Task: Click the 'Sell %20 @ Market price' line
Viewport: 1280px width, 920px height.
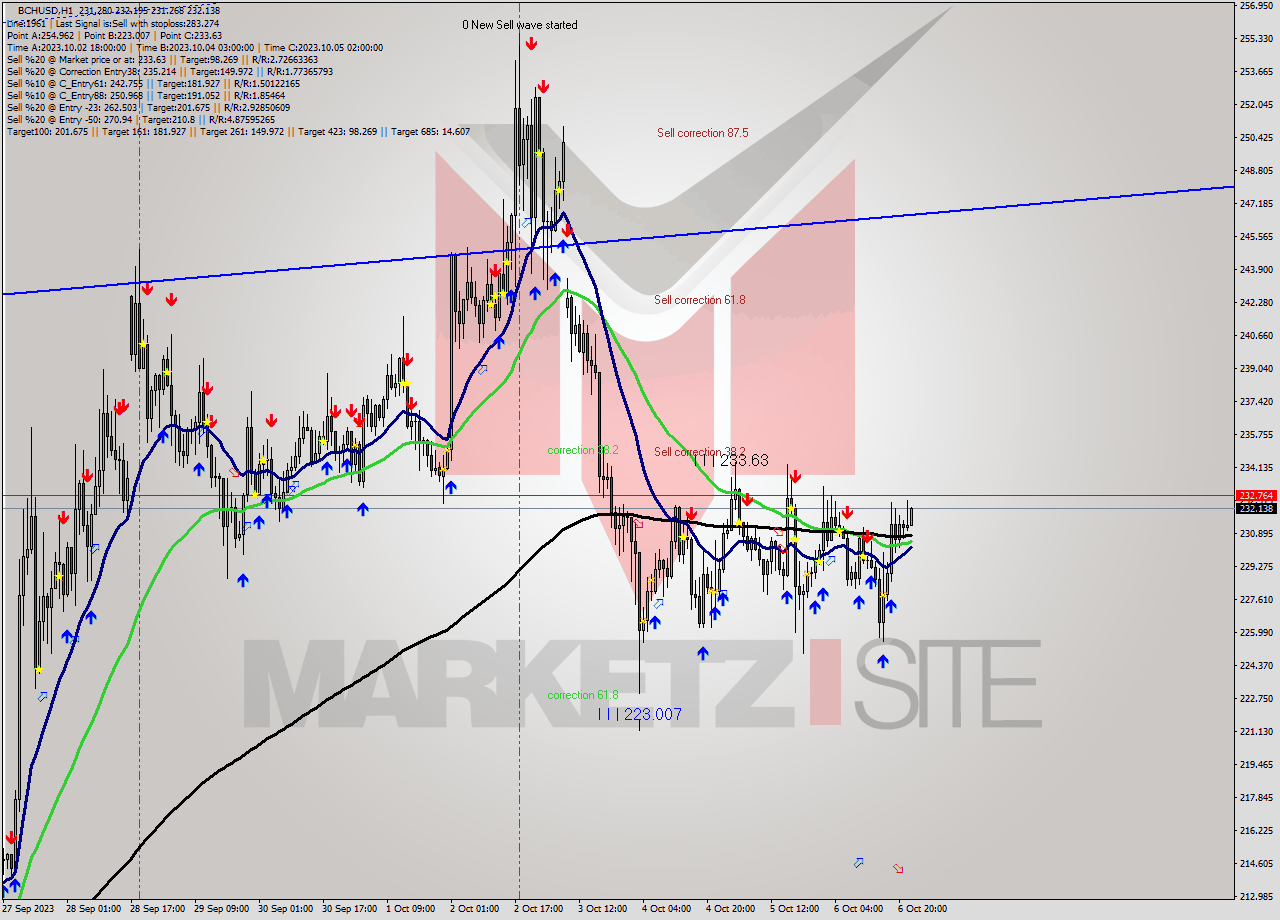Action: [x=162, y=59]
